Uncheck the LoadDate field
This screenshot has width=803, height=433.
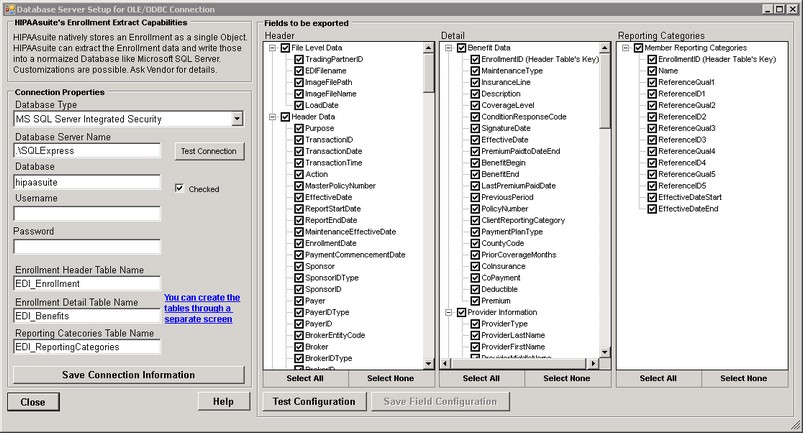(x=299, y=105)
